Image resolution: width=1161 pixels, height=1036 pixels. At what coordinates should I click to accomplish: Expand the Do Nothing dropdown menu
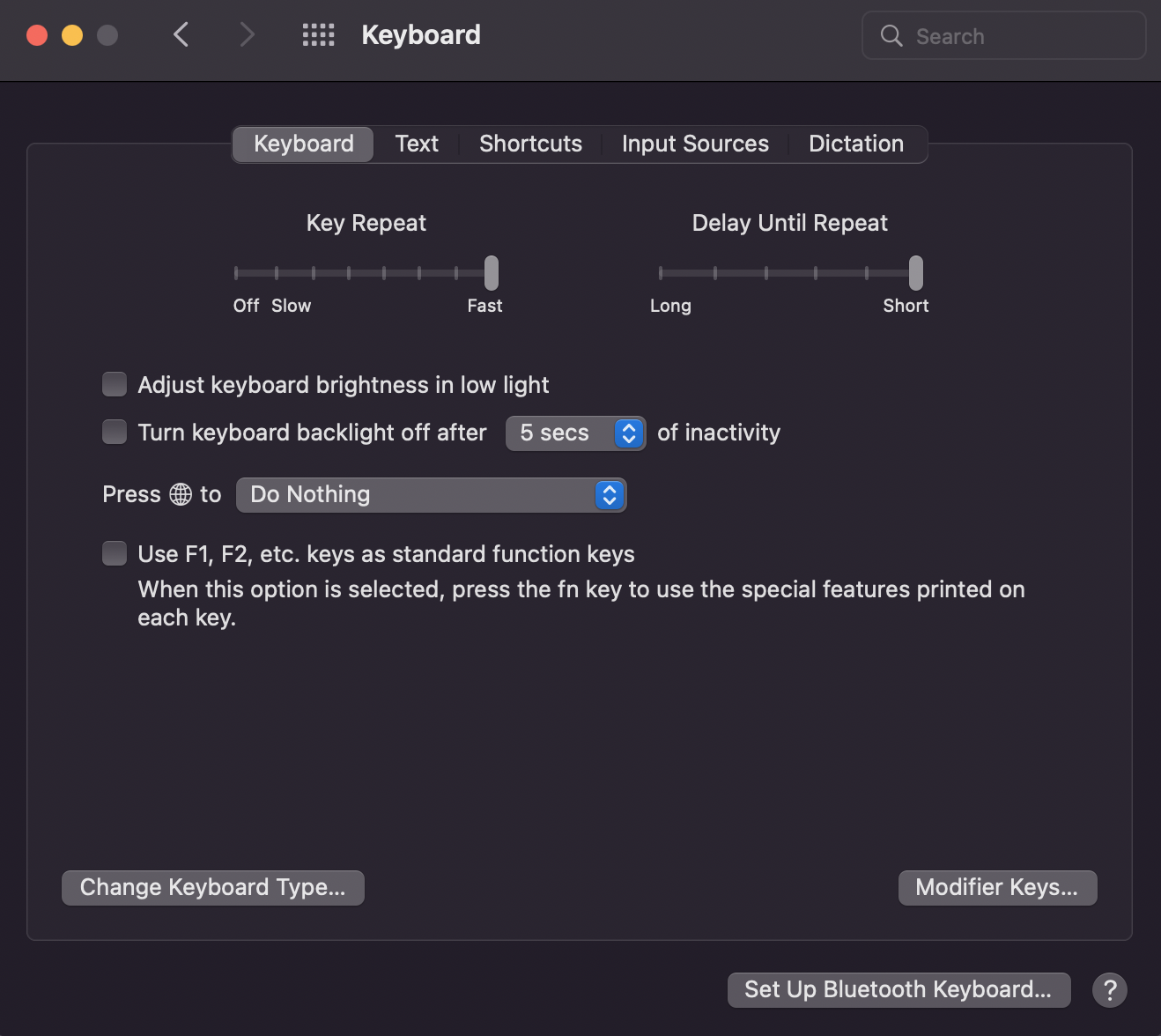tap(431, 495)
